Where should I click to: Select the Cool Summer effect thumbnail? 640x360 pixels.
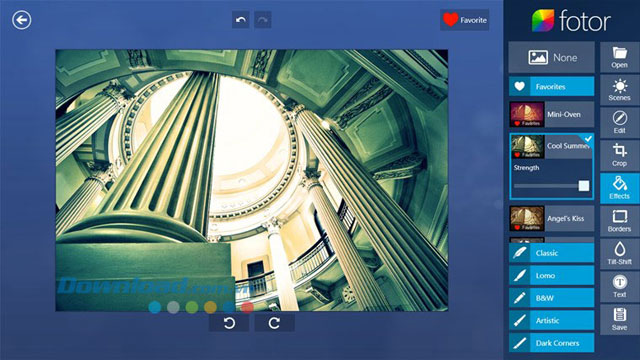pos(527,146)
